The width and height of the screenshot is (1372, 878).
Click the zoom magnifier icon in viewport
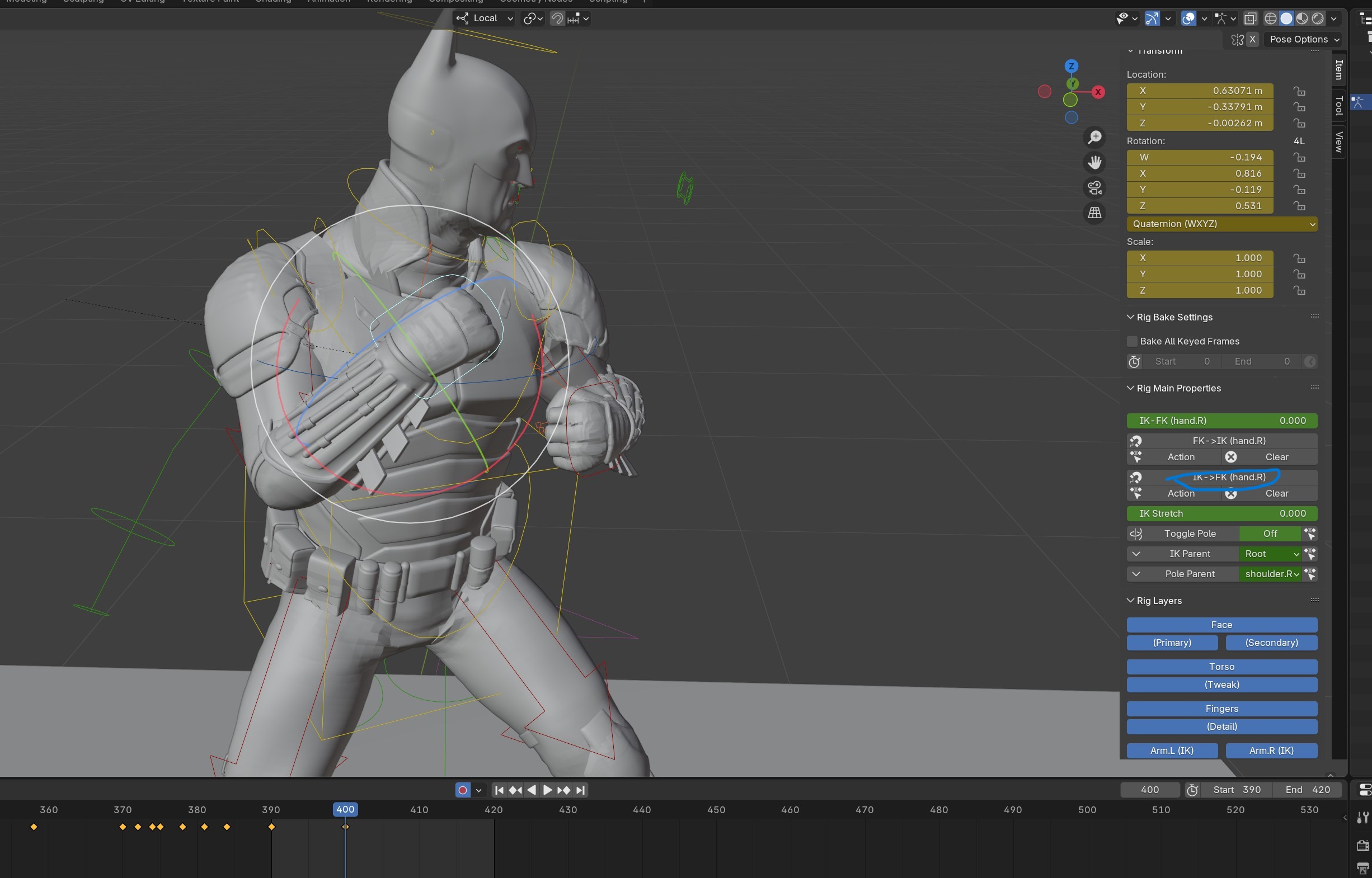pyautogui.click(x=1094, y=138)
